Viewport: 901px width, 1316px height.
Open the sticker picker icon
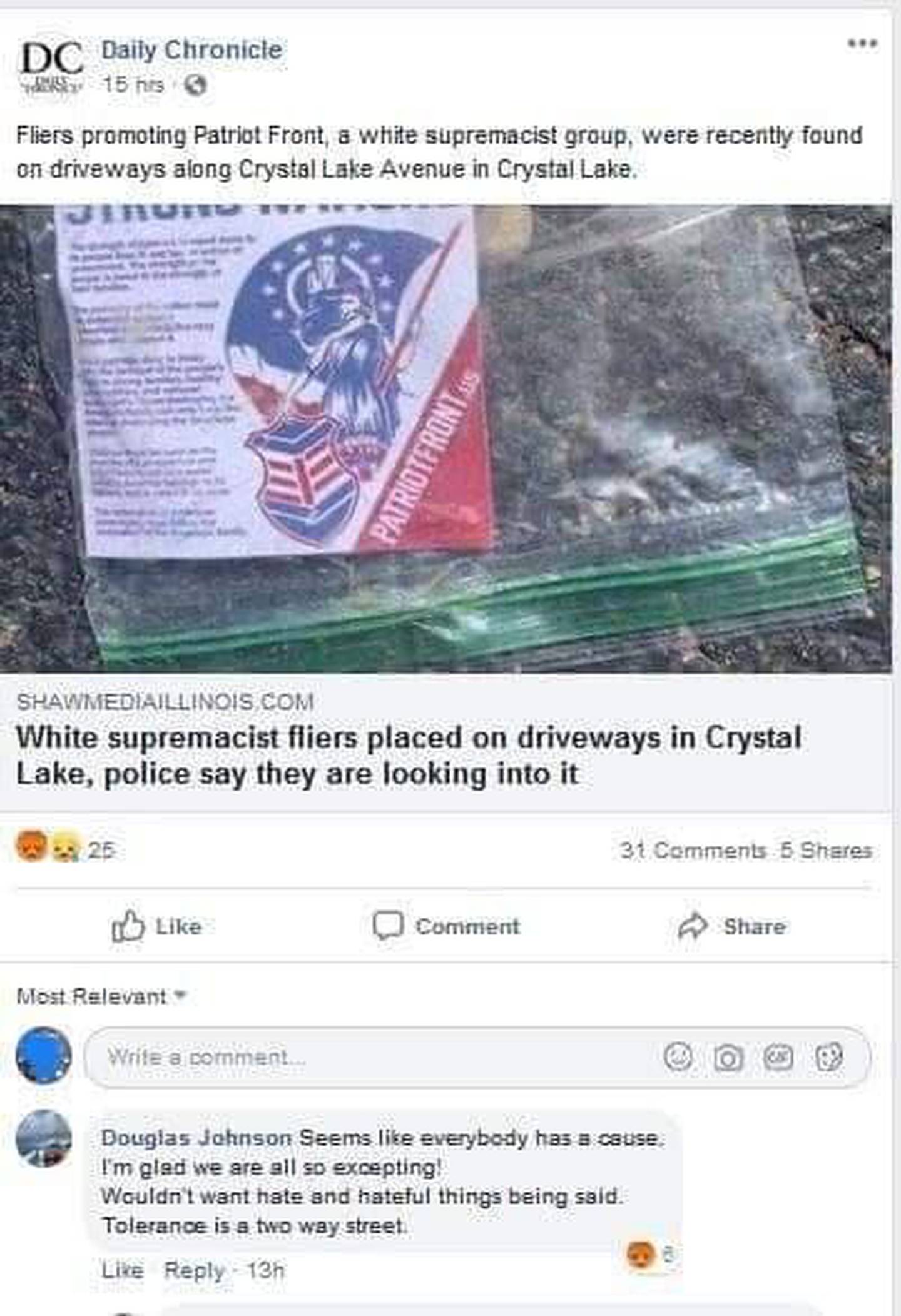(x=828, y=1057)
